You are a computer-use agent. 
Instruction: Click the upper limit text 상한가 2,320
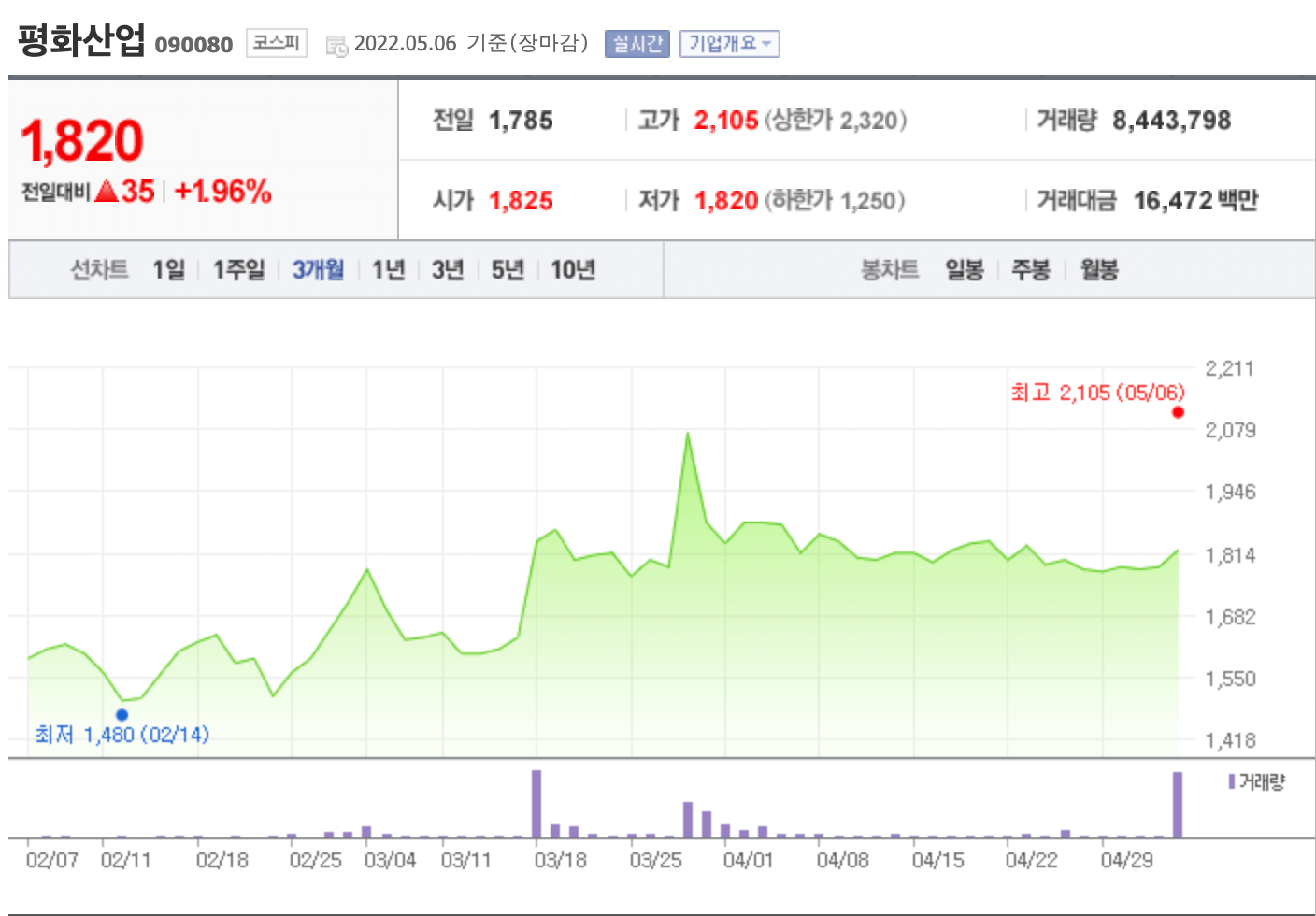[x=835, y=121]
